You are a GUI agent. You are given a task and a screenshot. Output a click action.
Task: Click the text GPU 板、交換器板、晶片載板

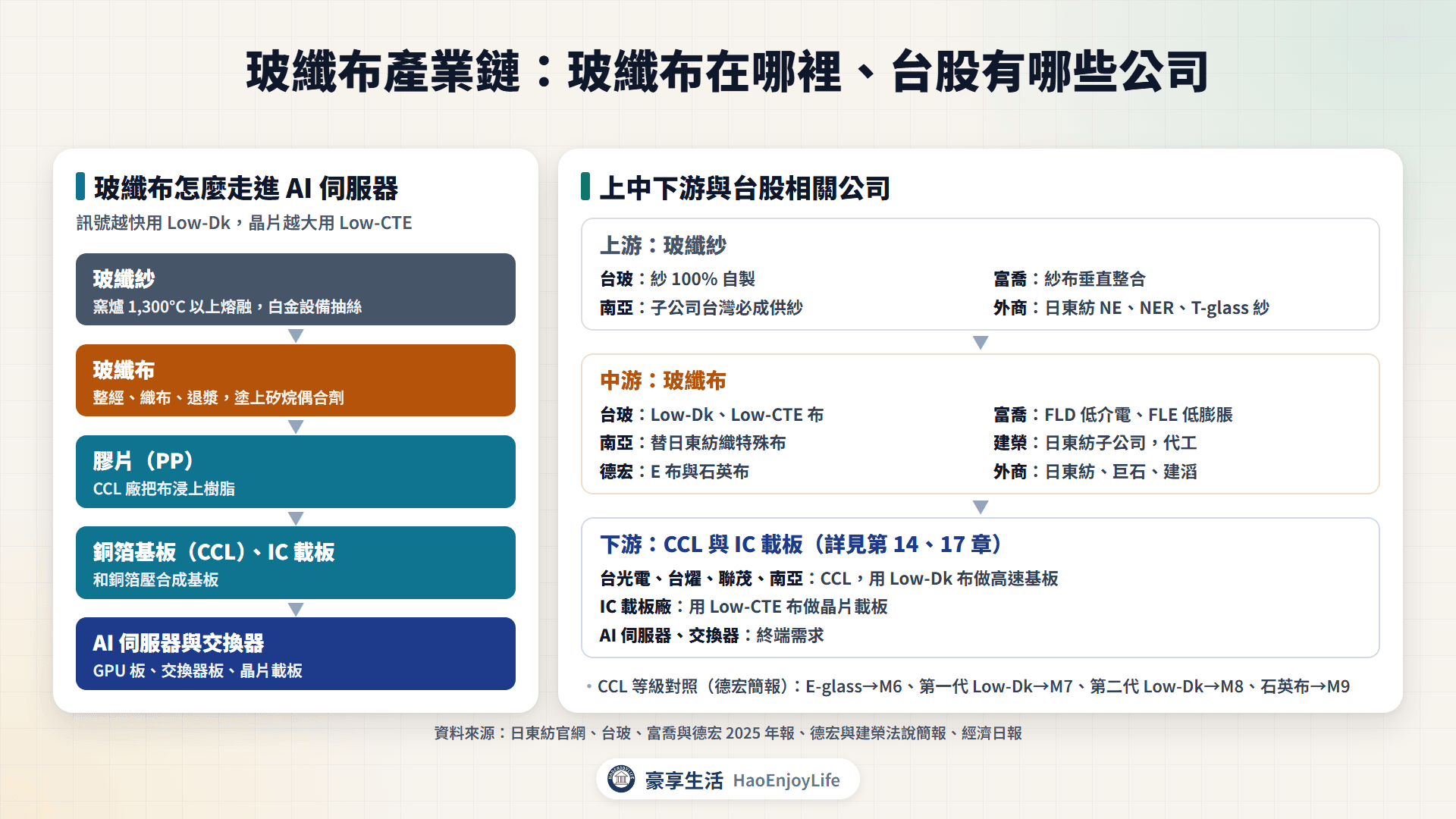pyautogui.click(x=197, y=671)
